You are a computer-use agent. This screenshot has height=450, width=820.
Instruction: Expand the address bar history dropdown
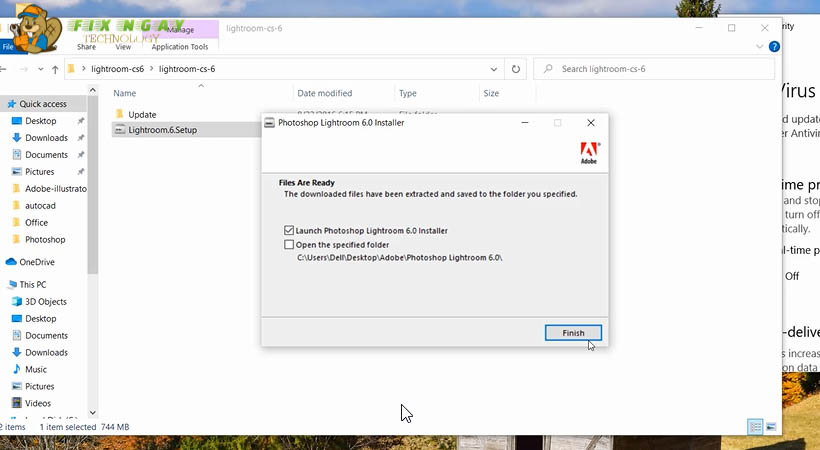coord(494,69)
